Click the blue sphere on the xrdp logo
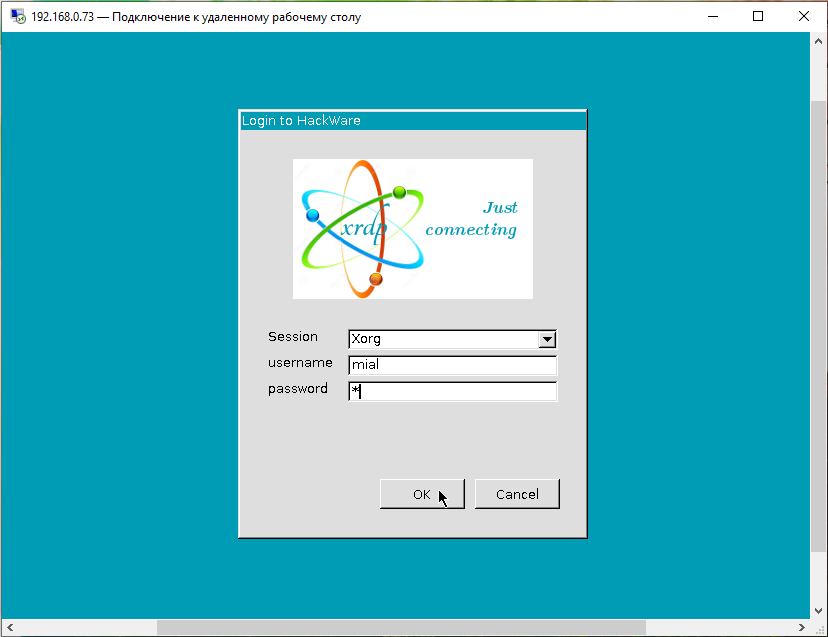The height and width of the screenshot is (637, 828). click(x=312, y=215)
